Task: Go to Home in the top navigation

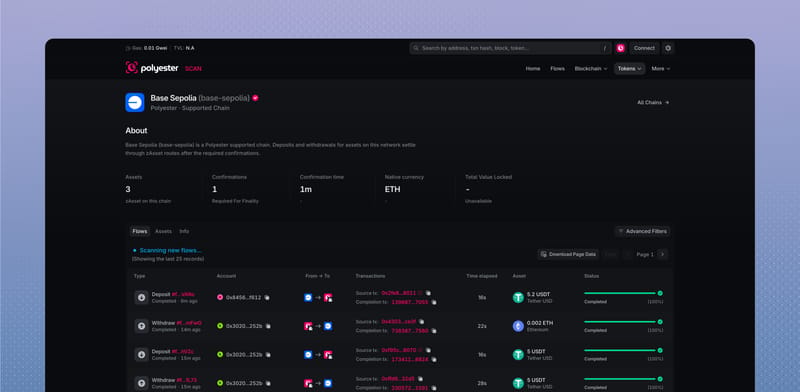Action: point(533,68)
